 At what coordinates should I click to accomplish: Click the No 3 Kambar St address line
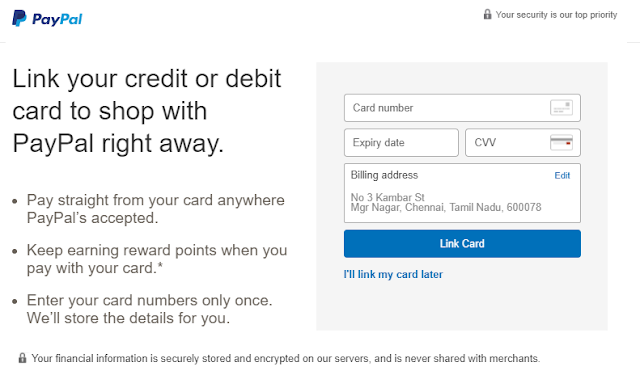click(x=388, y=197)
